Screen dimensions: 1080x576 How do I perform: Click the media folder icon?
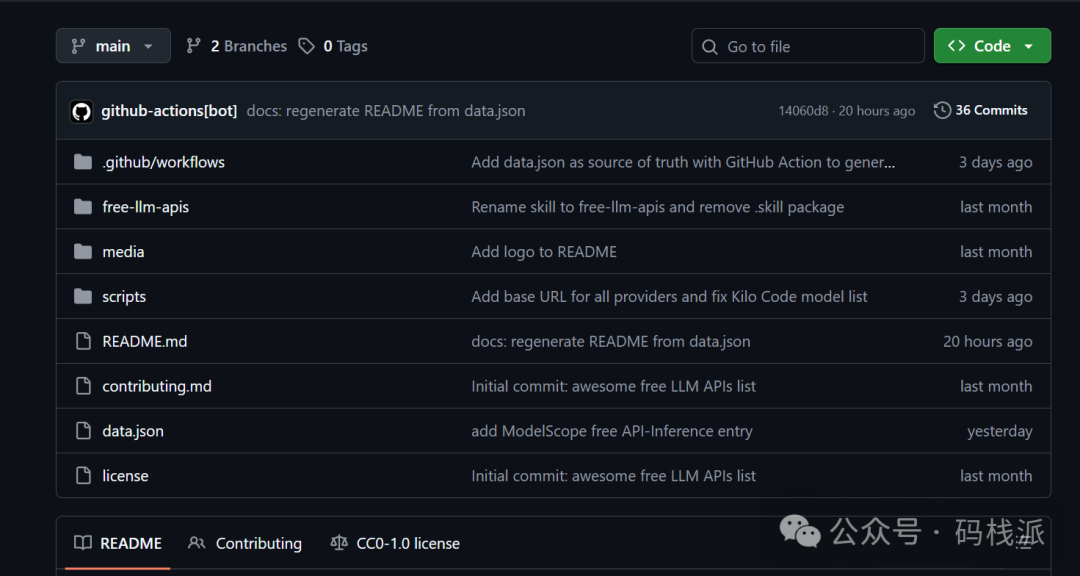click(83, 252)
